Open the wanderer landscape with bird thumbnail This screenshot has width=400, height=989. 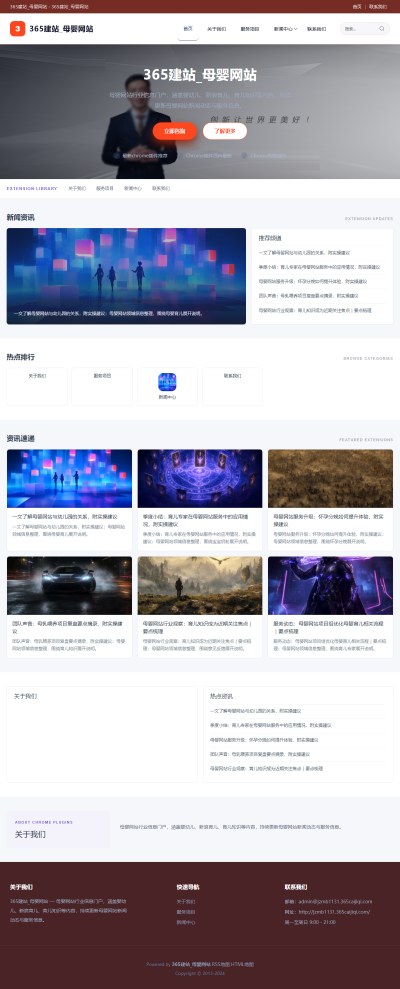click(200, 585)
